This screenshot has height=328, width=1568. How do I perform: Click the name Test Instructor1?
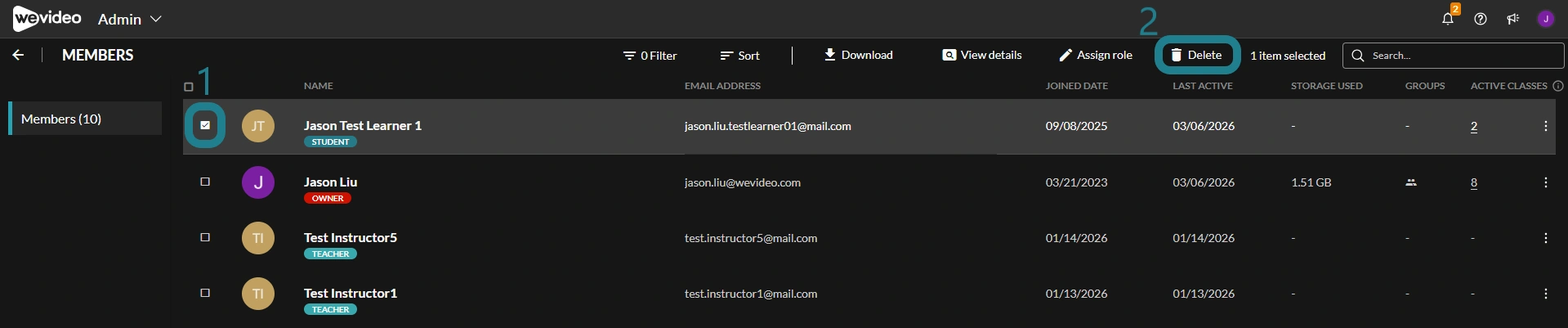pos(351,293)
